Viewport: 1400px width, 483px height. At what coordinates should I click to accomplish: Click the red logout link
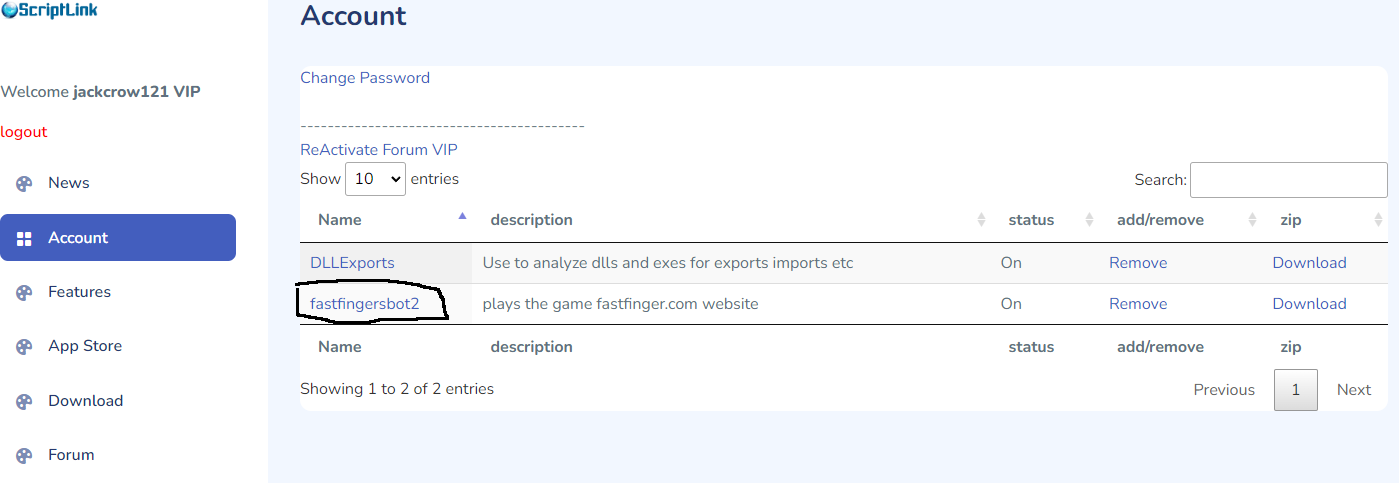pyautogui.click(x=24, y=132)
